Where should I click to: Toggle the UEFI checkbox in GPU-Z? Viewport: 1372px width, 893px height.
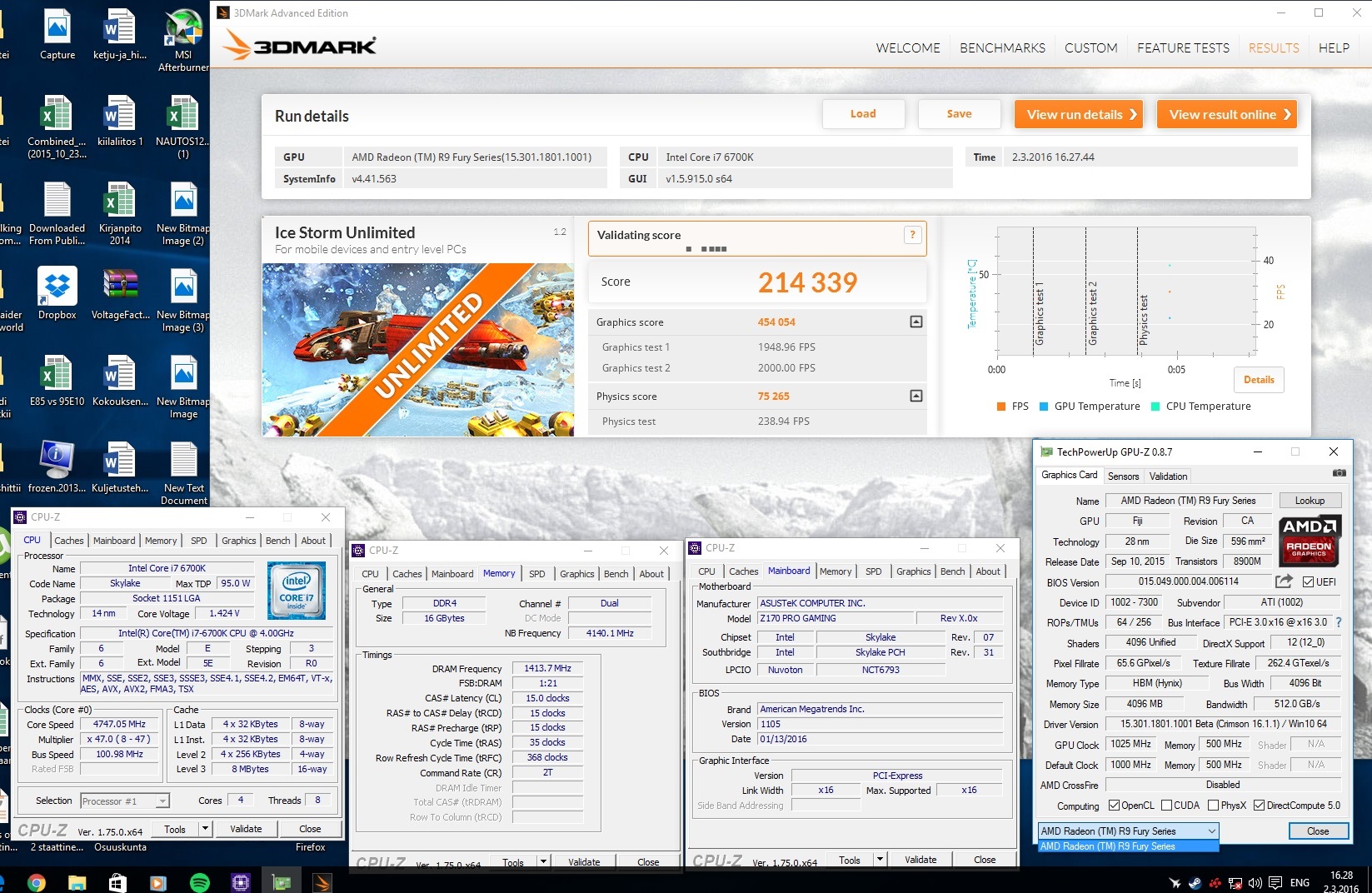(x=1308, y=582)
